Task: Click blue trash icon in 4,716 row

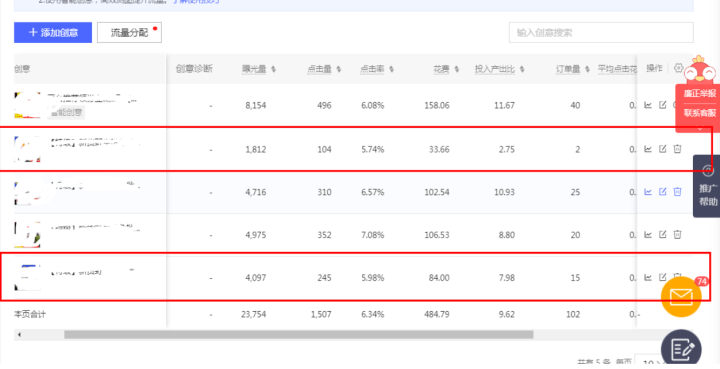Action: coord(677,191)
